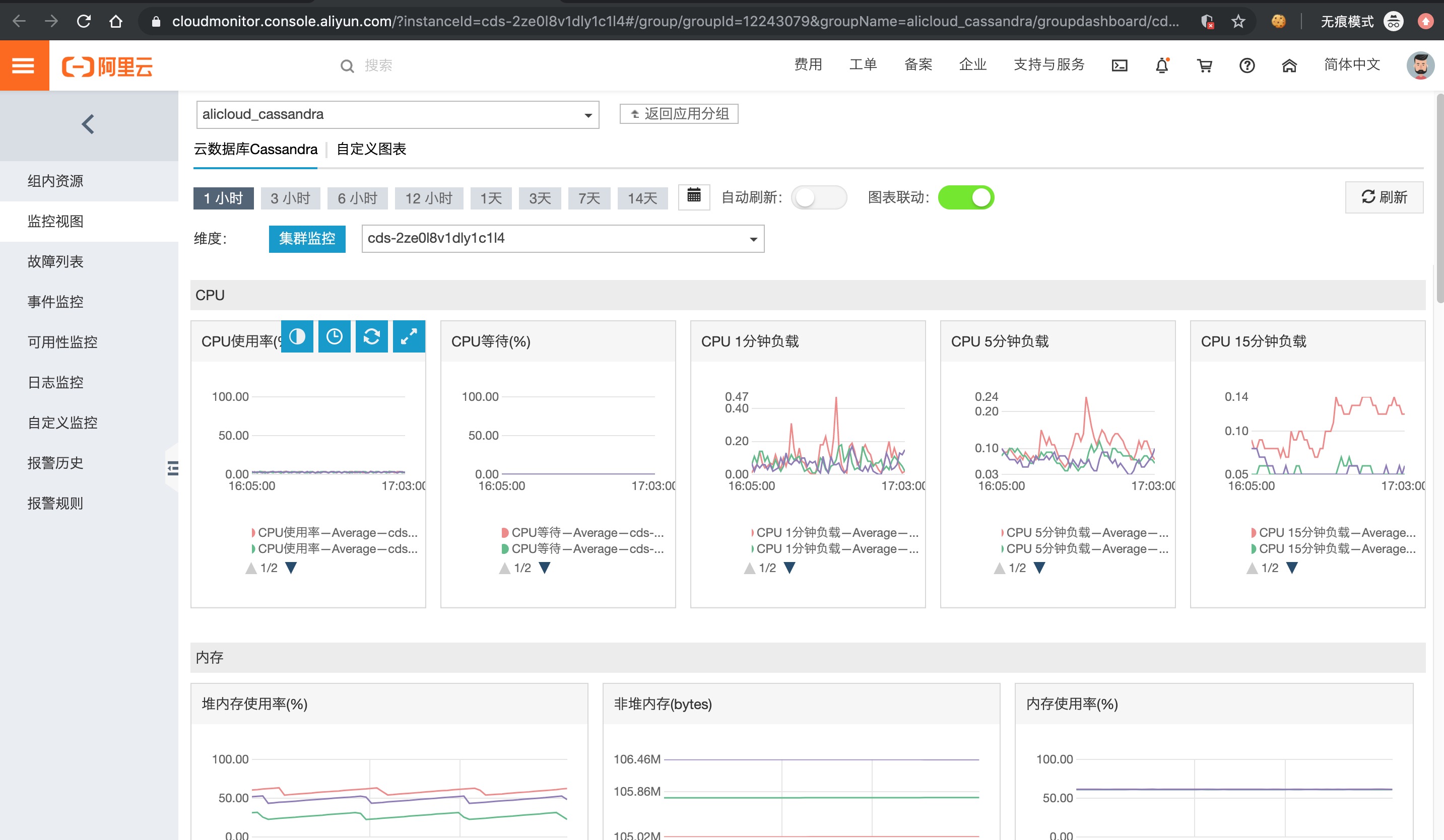Click the browser update red icon
1444x840 pixels.
1425,21
